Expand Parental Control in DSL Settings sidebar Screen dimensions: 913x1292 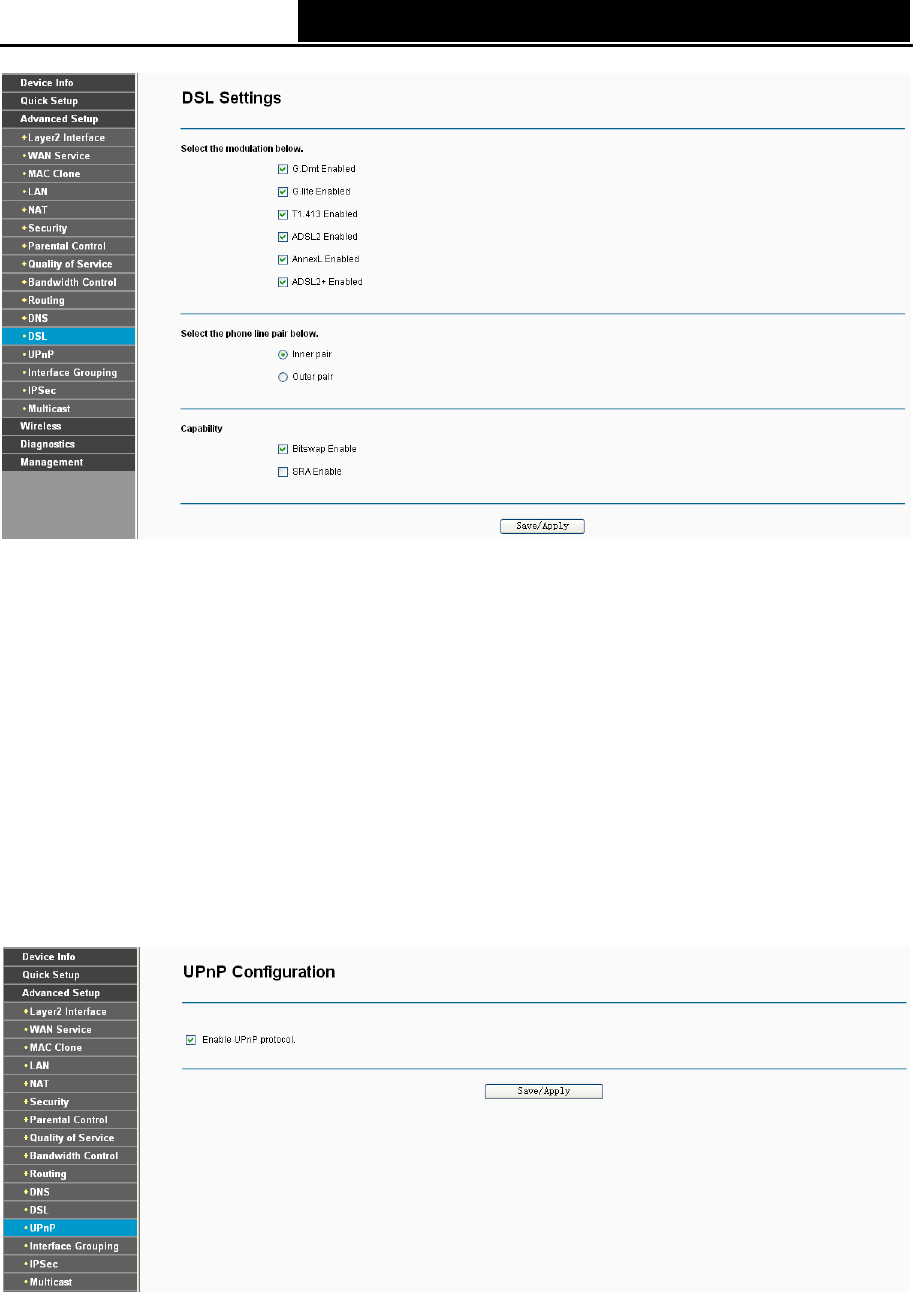click(68, 246)
